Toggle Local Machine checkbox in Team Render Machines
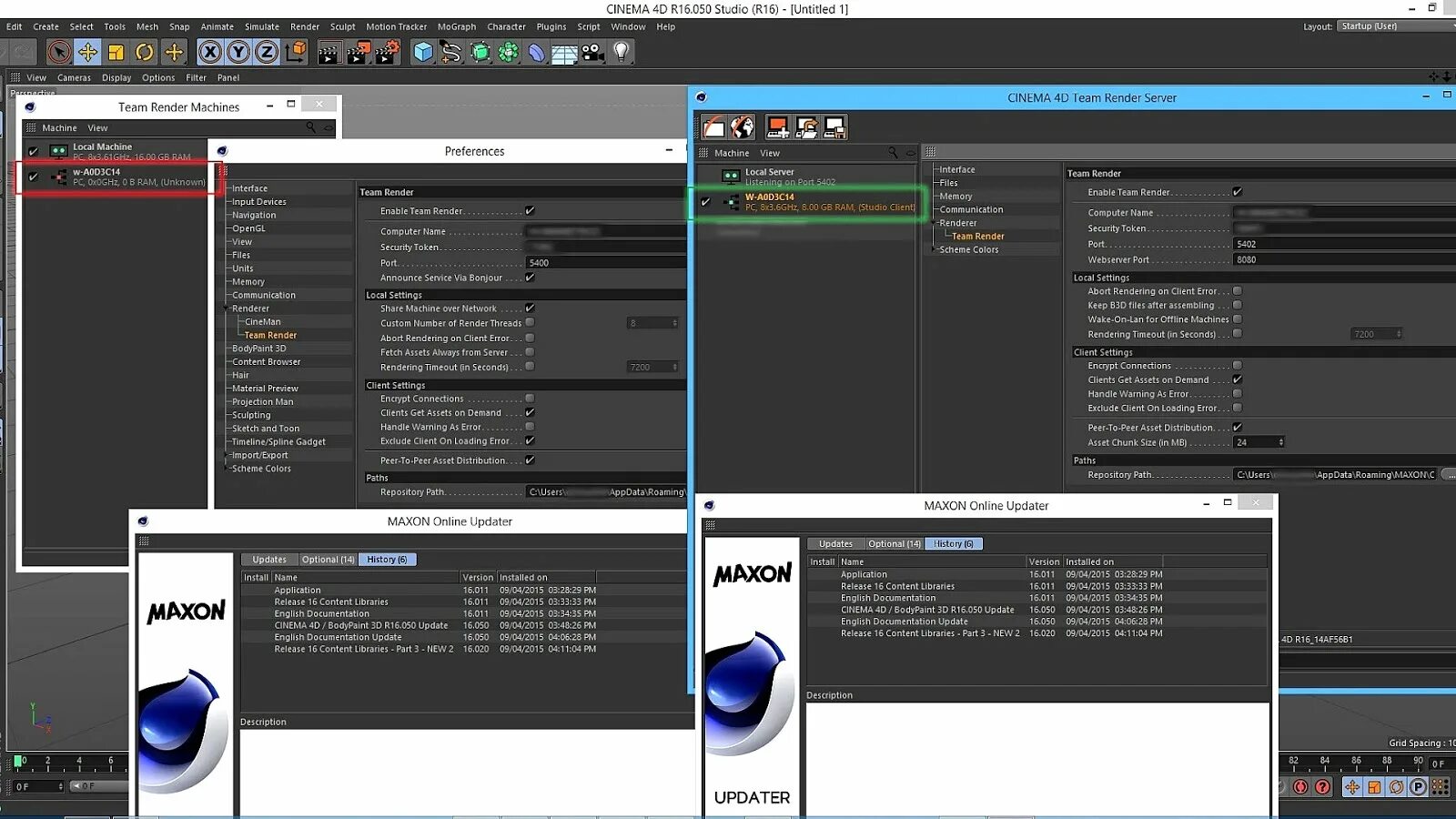Image resolution: width=1456 pixels, height=819 pixels. coord(34,151)
